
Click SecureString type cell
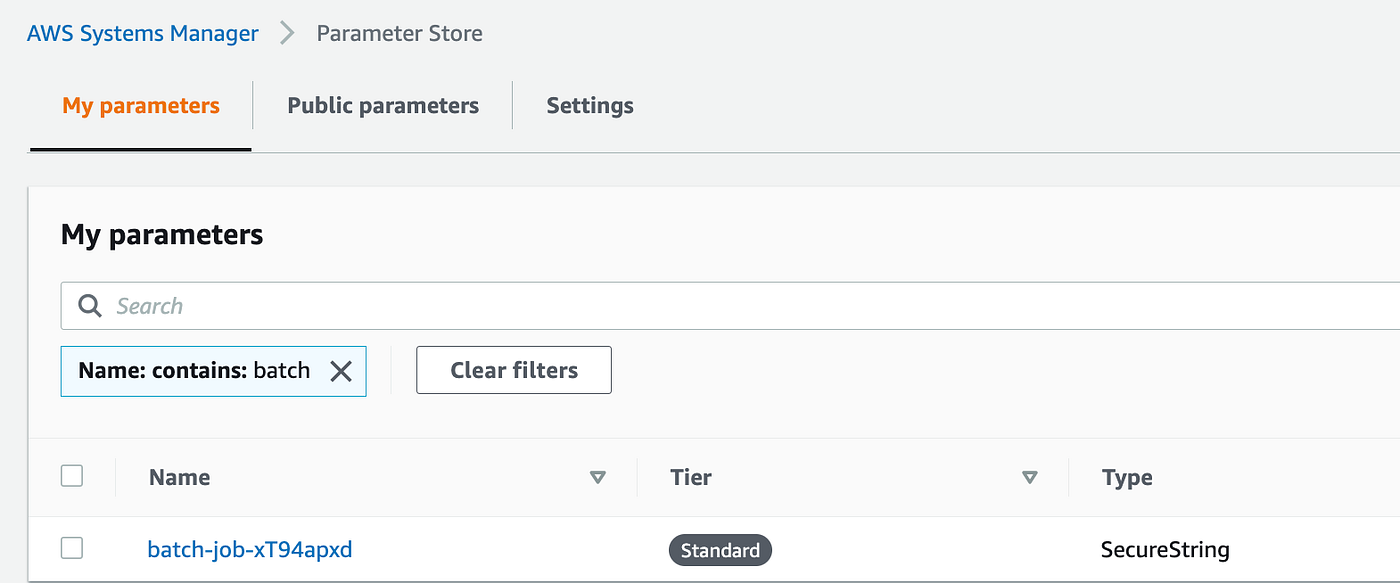[x=1165, y=549]
